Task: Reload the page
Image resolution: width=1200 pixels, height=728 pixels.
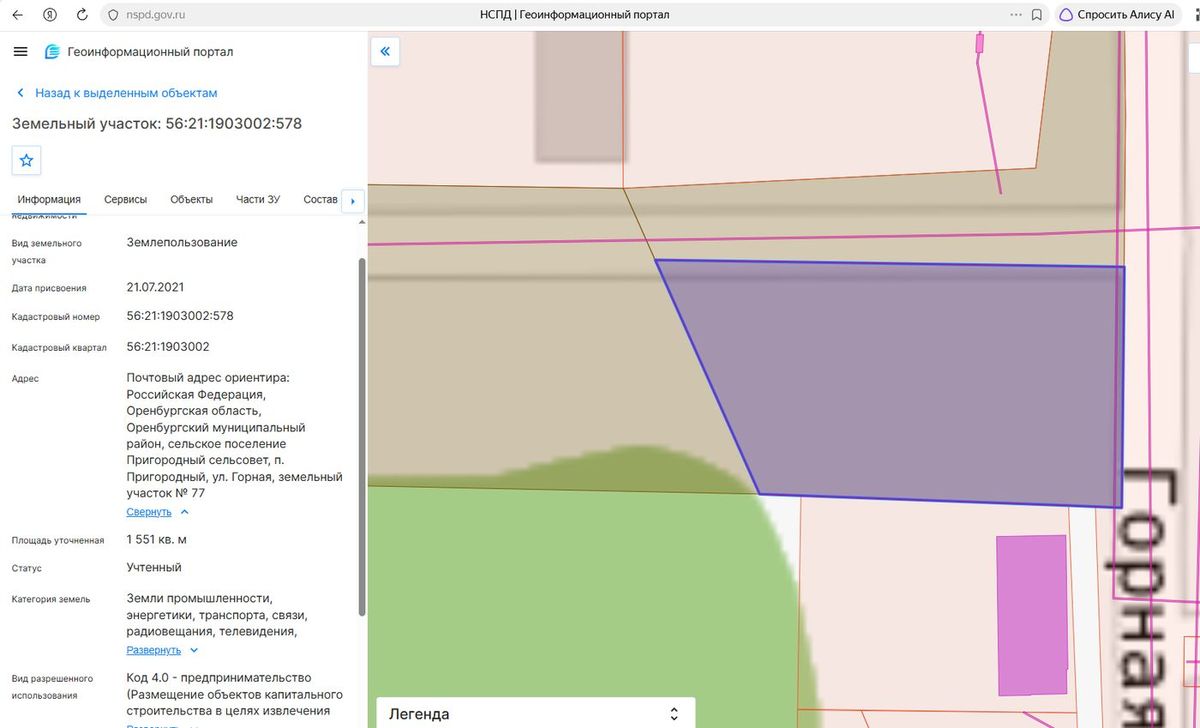Action: 81,15
